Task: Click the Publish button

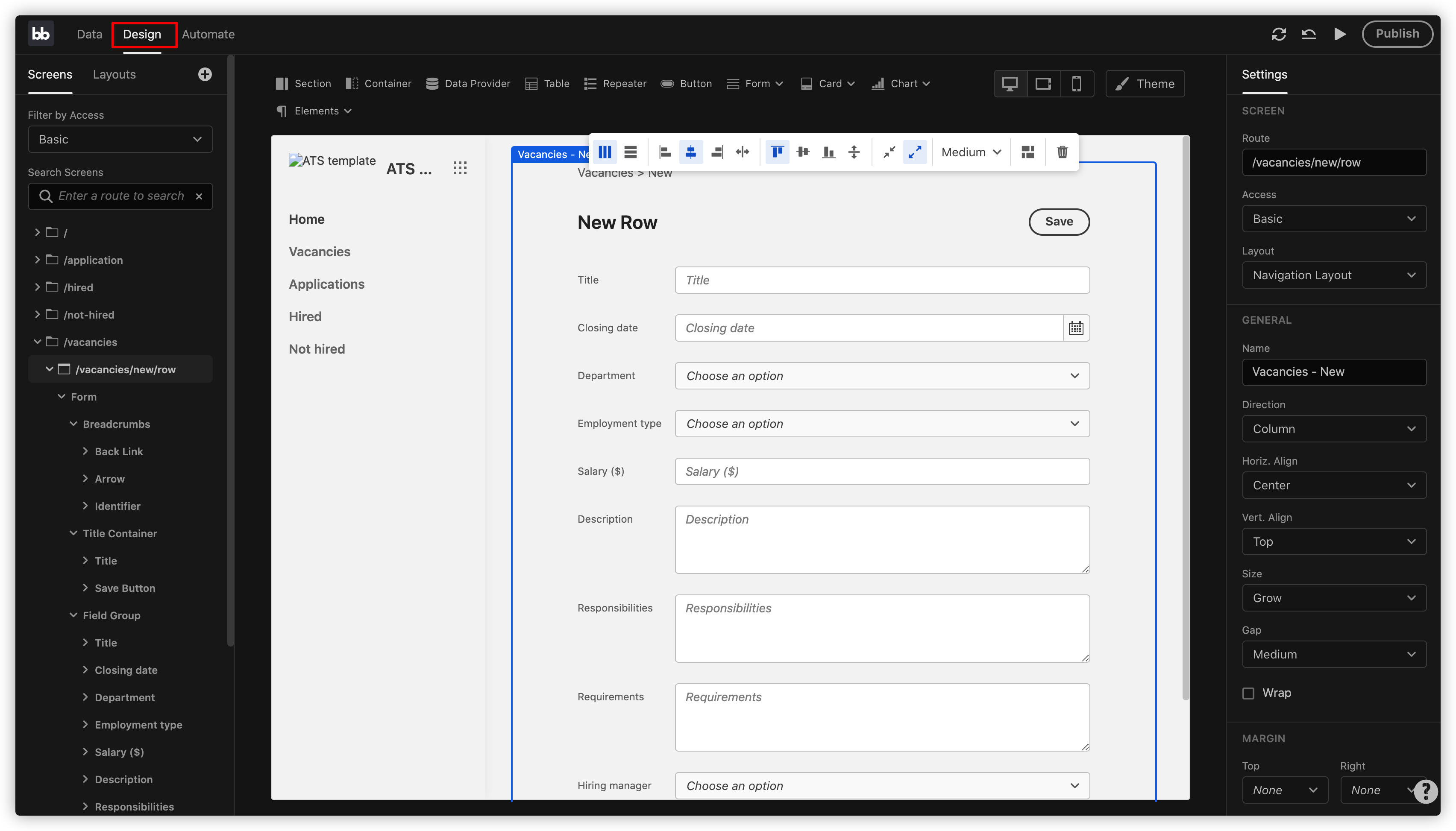Action: [1397, 34]
